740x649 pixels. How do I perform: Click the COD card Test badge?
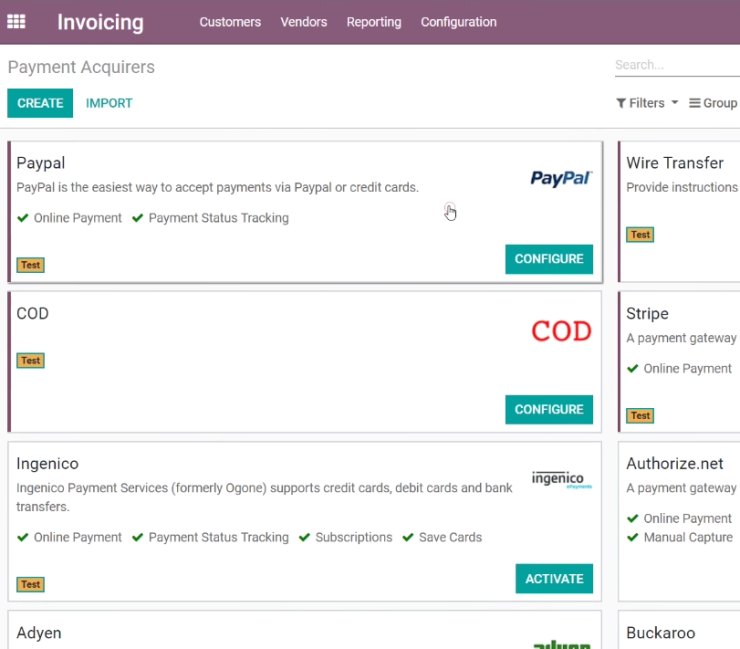coord(31,361)
